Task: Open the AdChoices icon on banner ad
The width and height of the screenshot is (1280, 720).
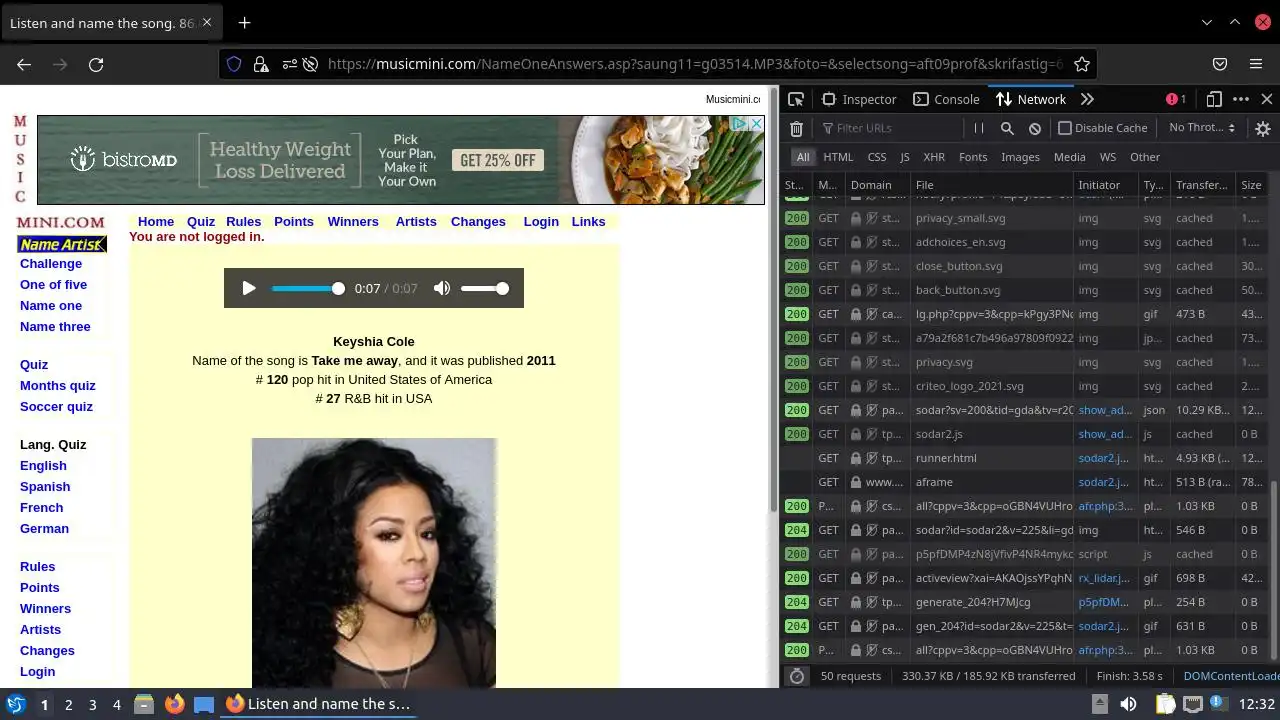Action: [740, 124]
